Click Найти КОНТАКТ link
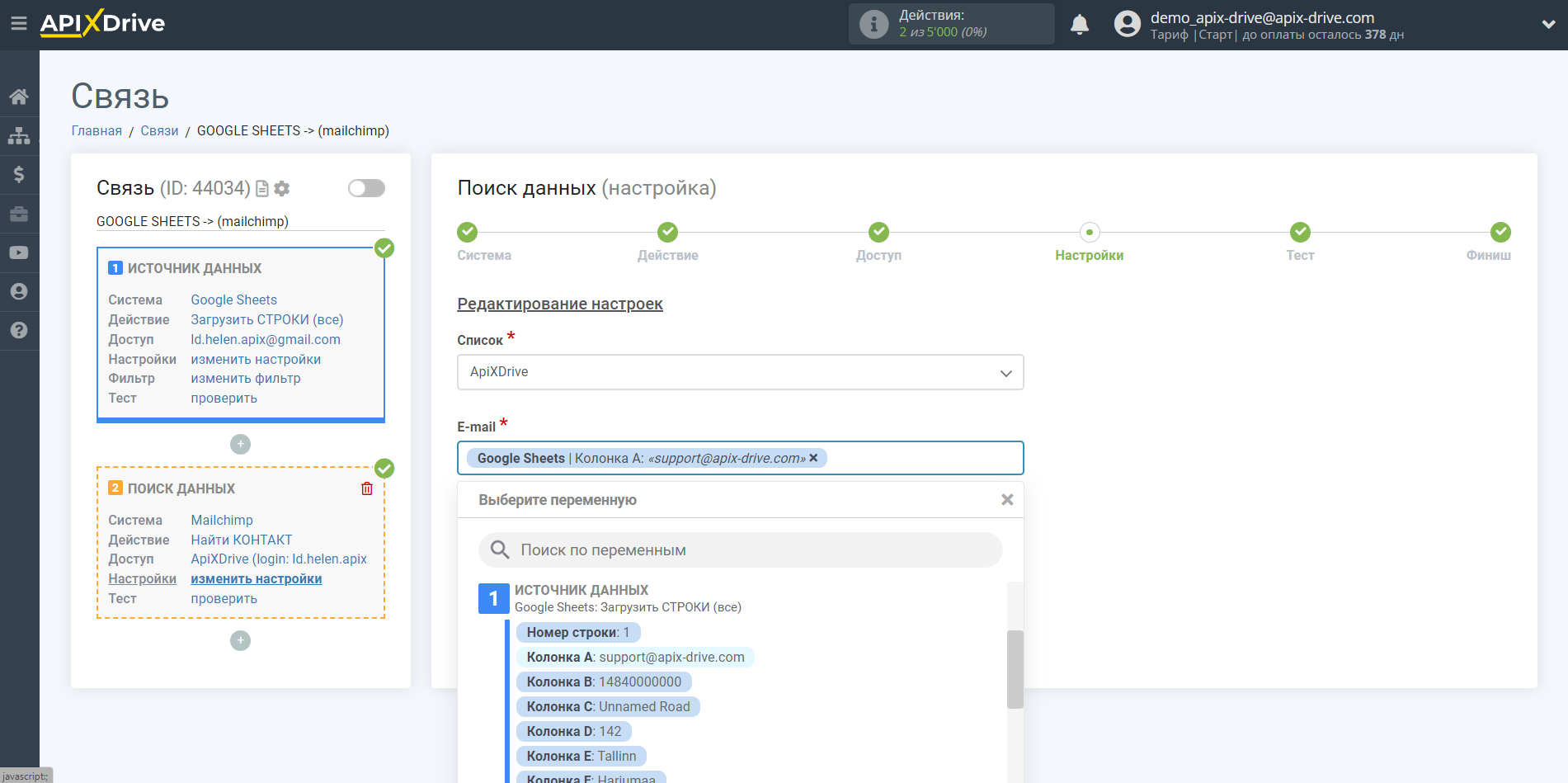This screenshot has width=1568, height=783. (x=242, y=540)
